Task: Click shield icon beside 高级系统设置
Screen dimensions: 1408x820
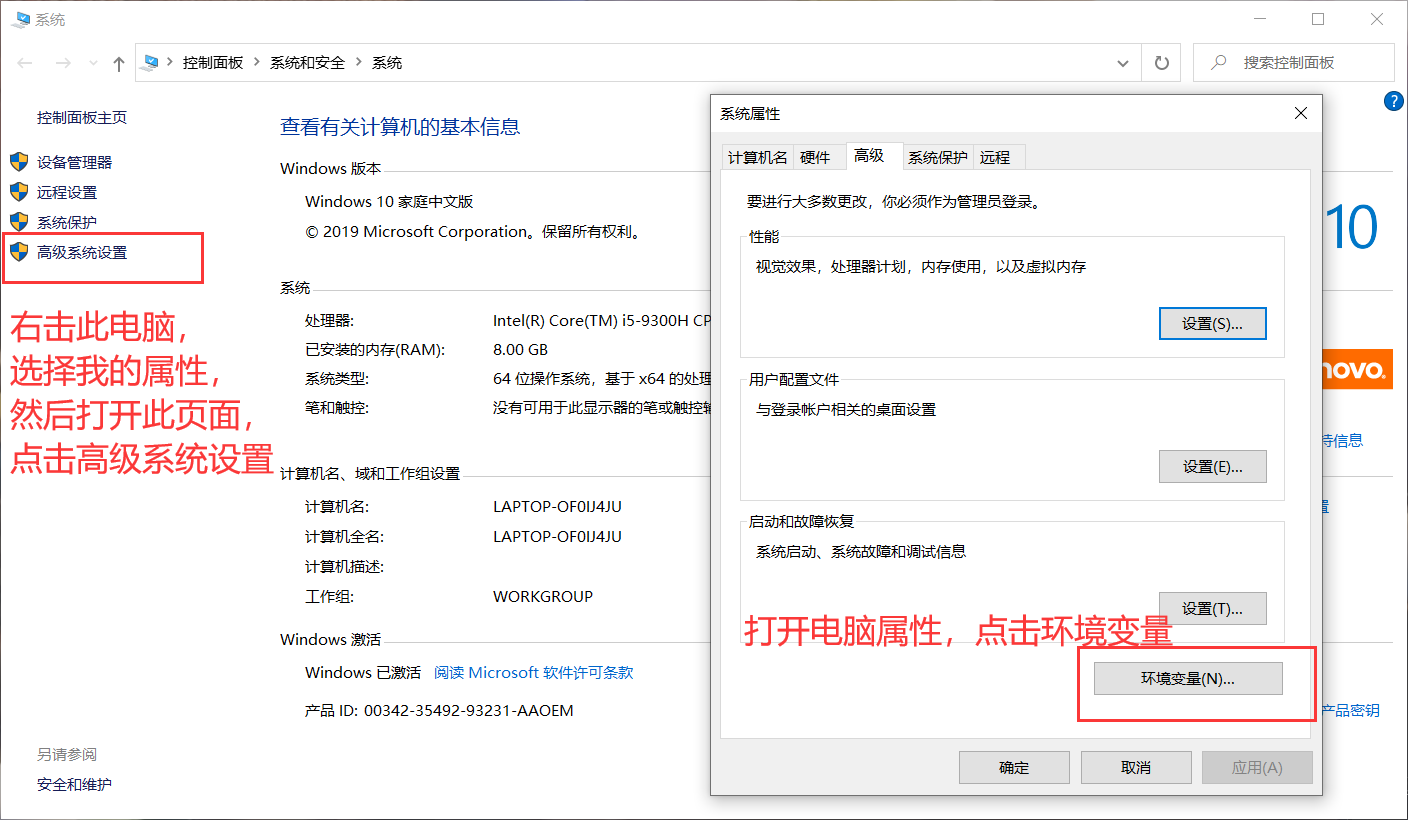Action: click(x=19, y=251)
